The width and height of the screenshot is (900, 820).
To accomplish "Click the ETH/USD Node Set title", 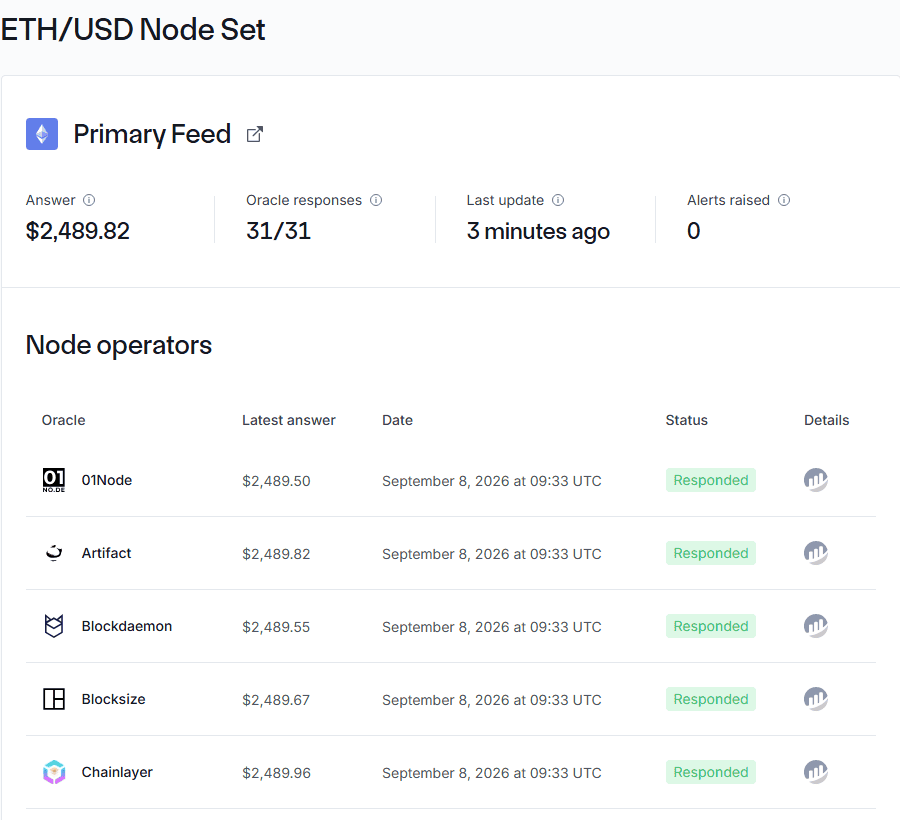I will click(x=133, y=29).
